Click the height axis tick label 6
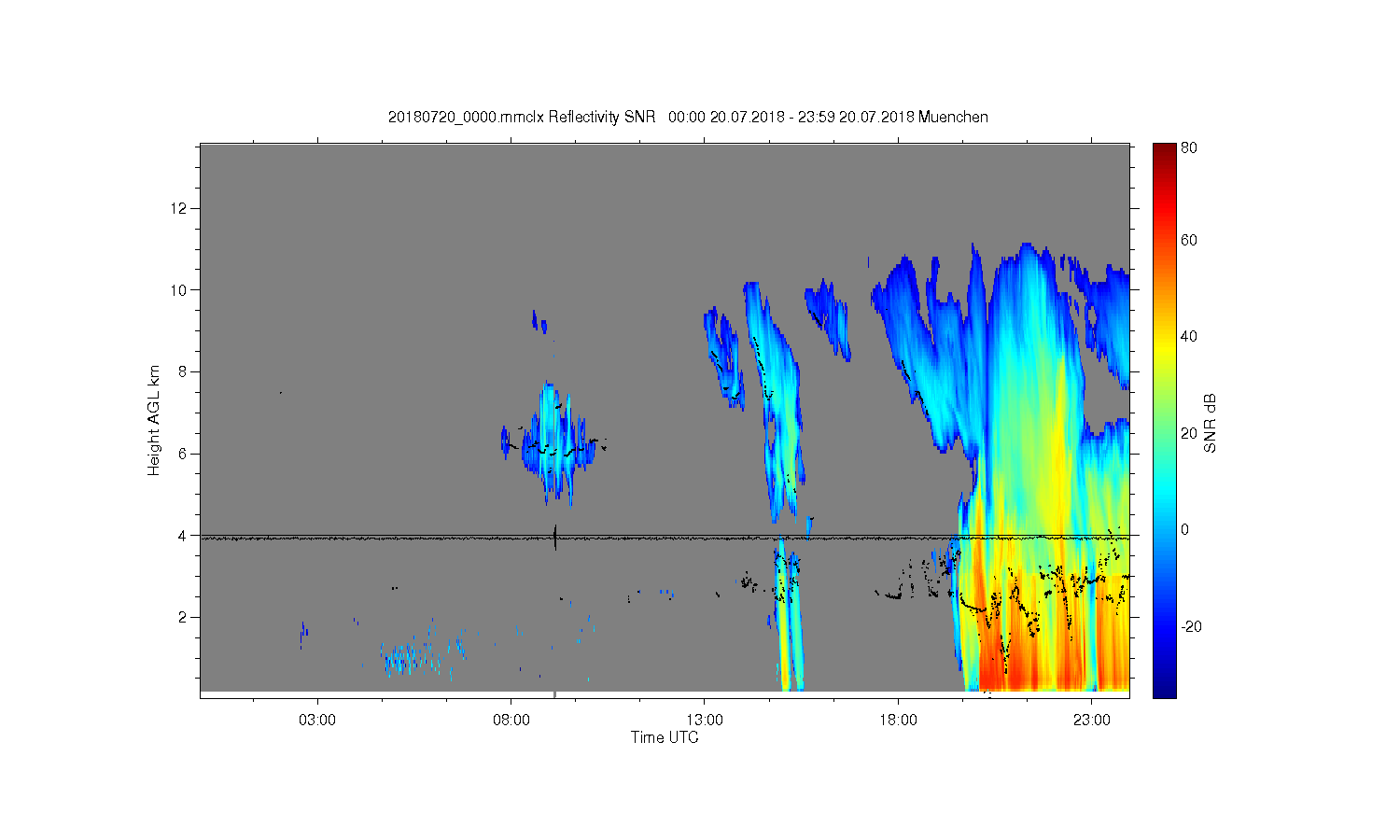 (185, 454)
